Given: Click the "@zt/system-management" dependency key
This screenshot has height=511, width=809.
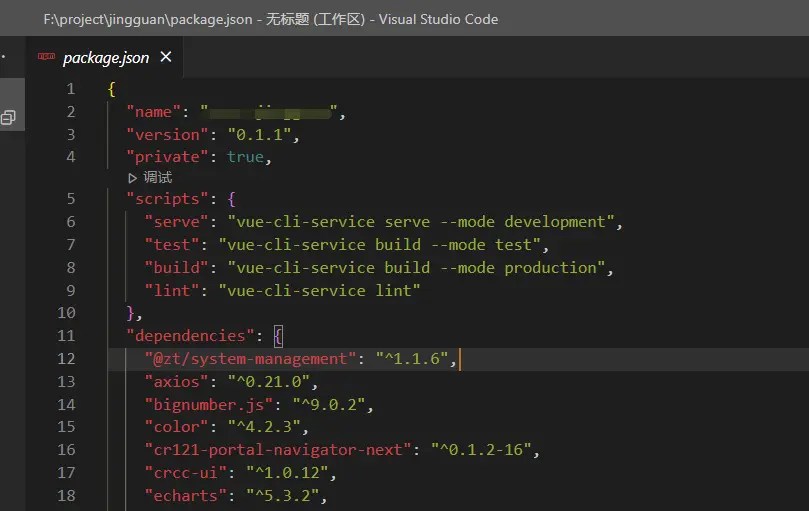Looking at the screenshot, I should coord(250,359).
